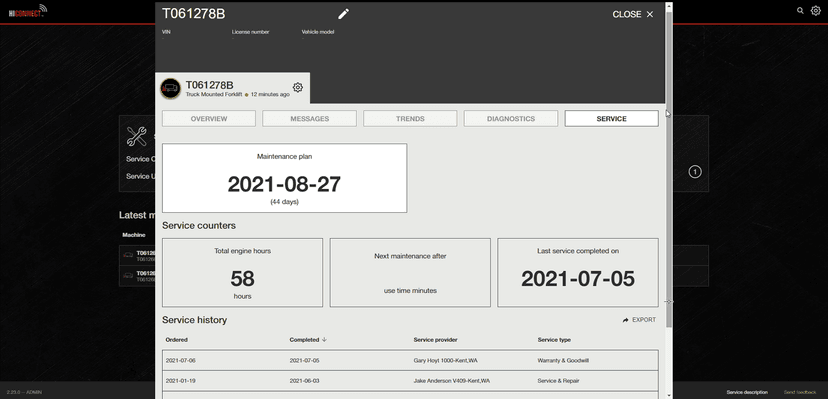Click the Last service completed on card

pyautogui.click(x=578, y=272)
